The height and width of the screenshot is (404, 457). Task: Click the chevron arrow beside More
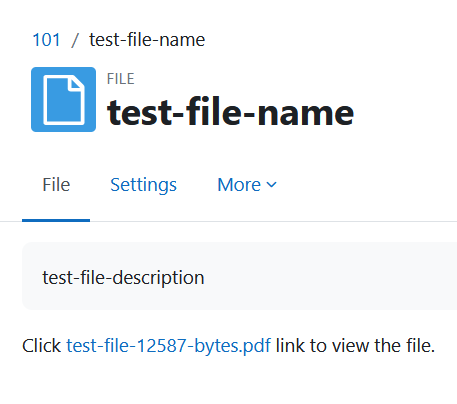[272, 185]
